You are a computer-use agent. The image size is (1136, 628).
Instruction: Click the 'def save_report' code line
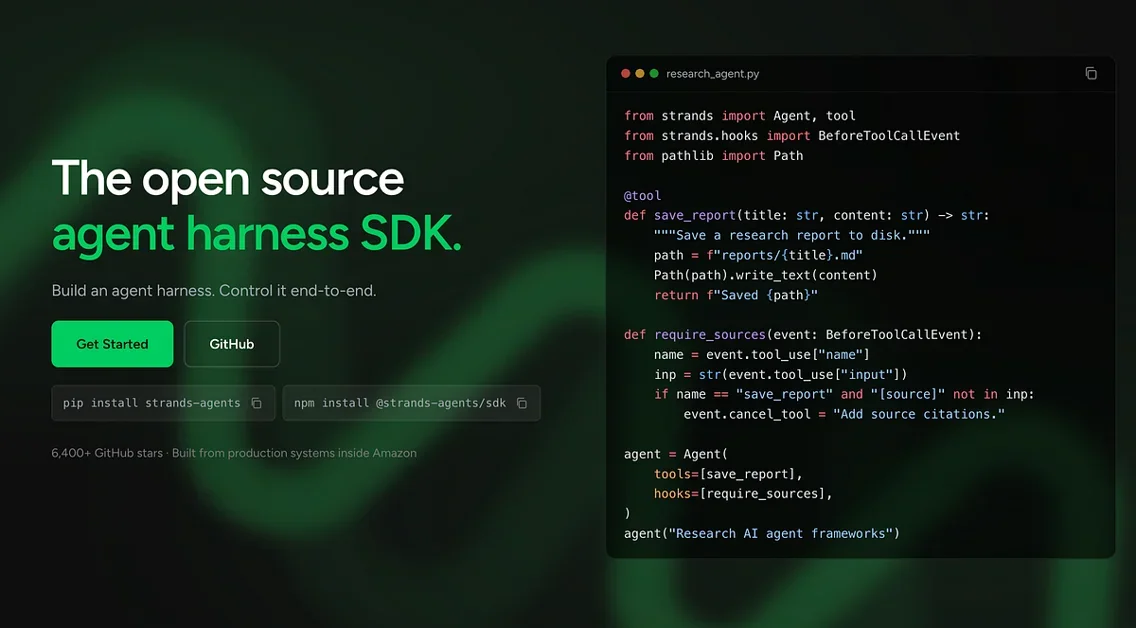pos(806,215)
